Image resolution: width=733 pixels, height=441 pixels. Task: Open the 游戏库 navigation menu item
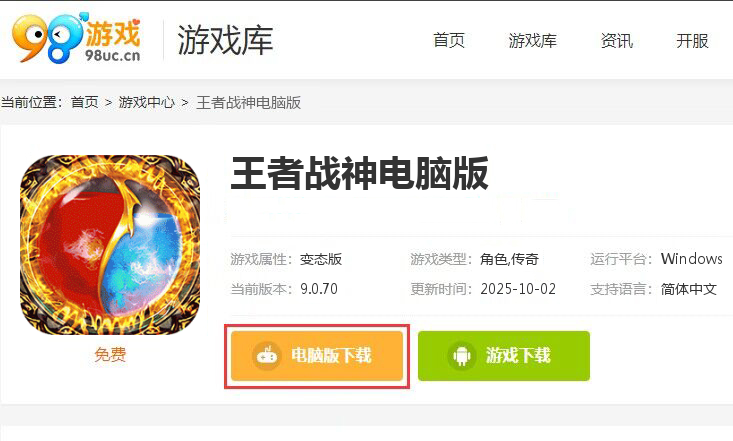coord(532,41)
